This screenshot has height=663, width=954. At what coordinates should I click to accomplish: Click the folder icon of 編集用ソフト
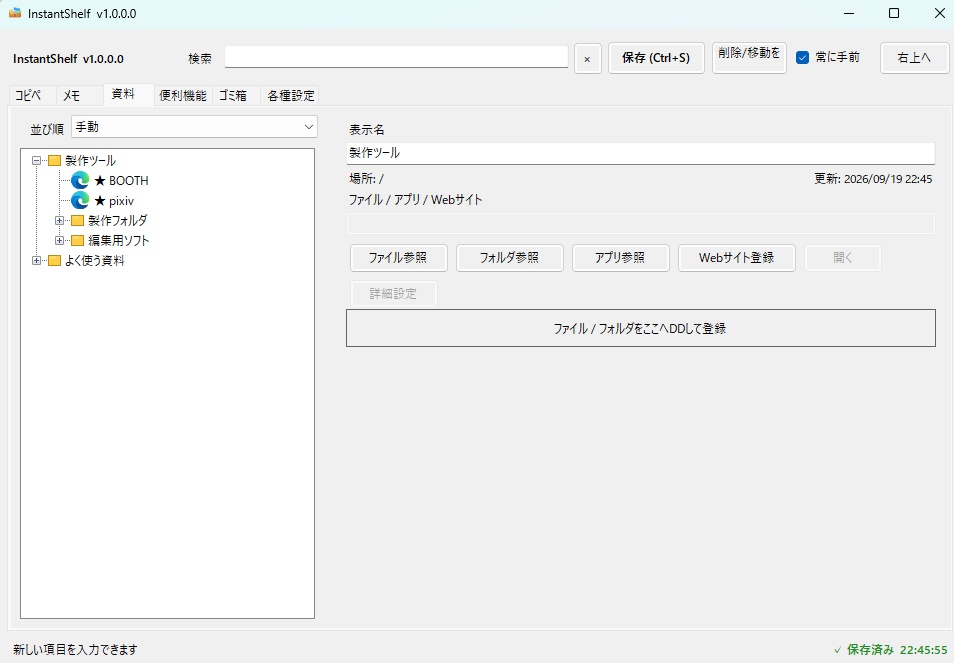click(77, 240)
